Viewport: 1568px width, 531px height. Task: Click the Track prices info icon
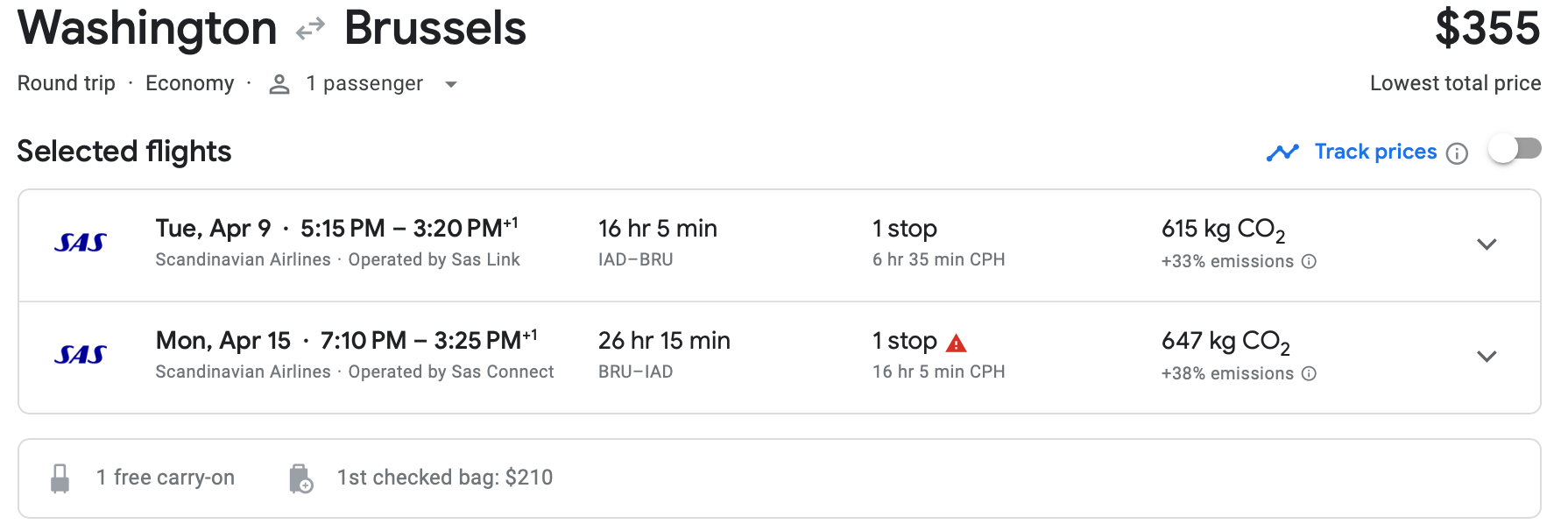tap(1457, 153)
